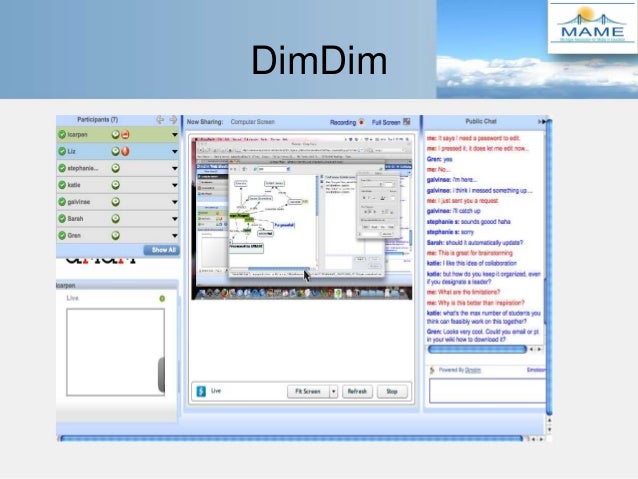Click icarpan's green status check icon
The image size is (638, 479).
click(x=62, y=134)
